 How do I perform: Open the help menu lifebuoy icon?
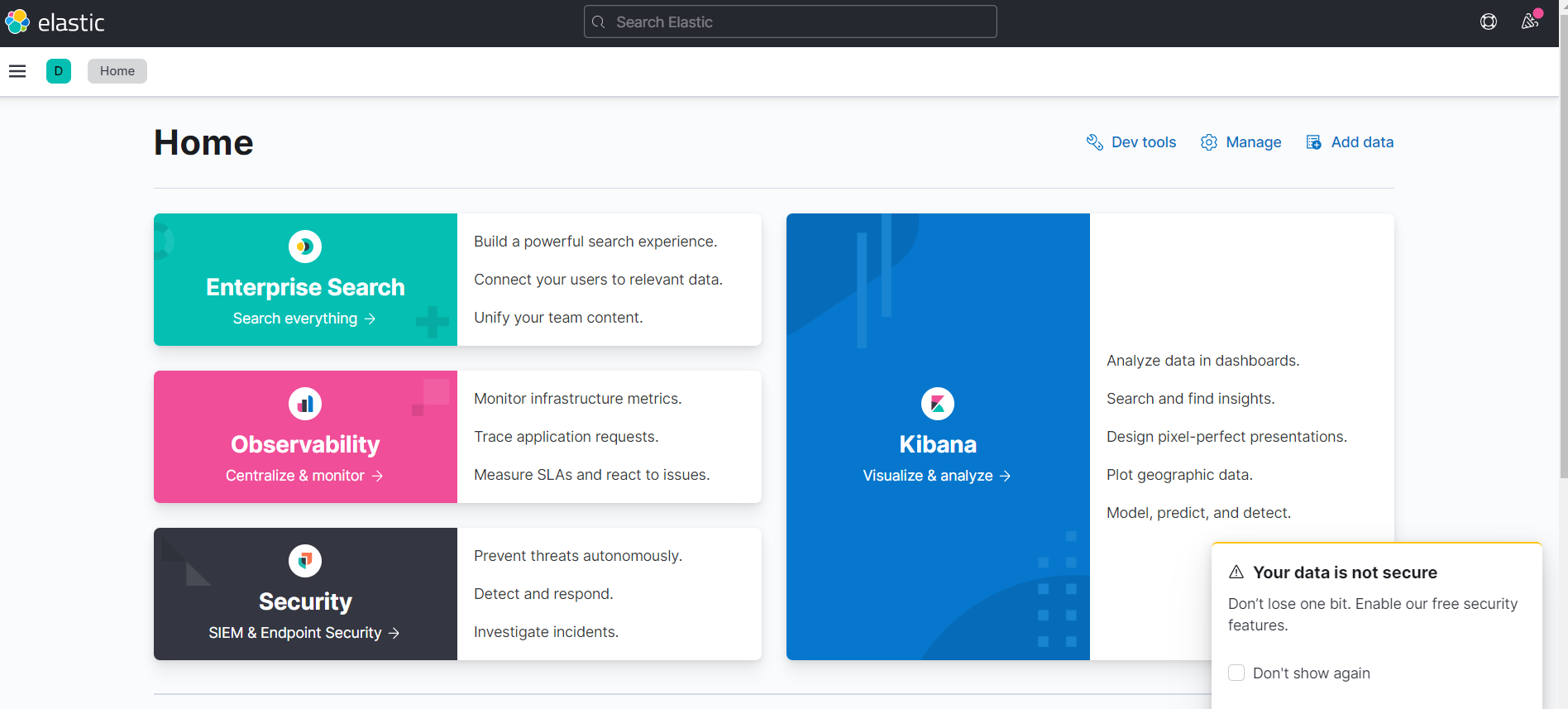(1489, 22)
